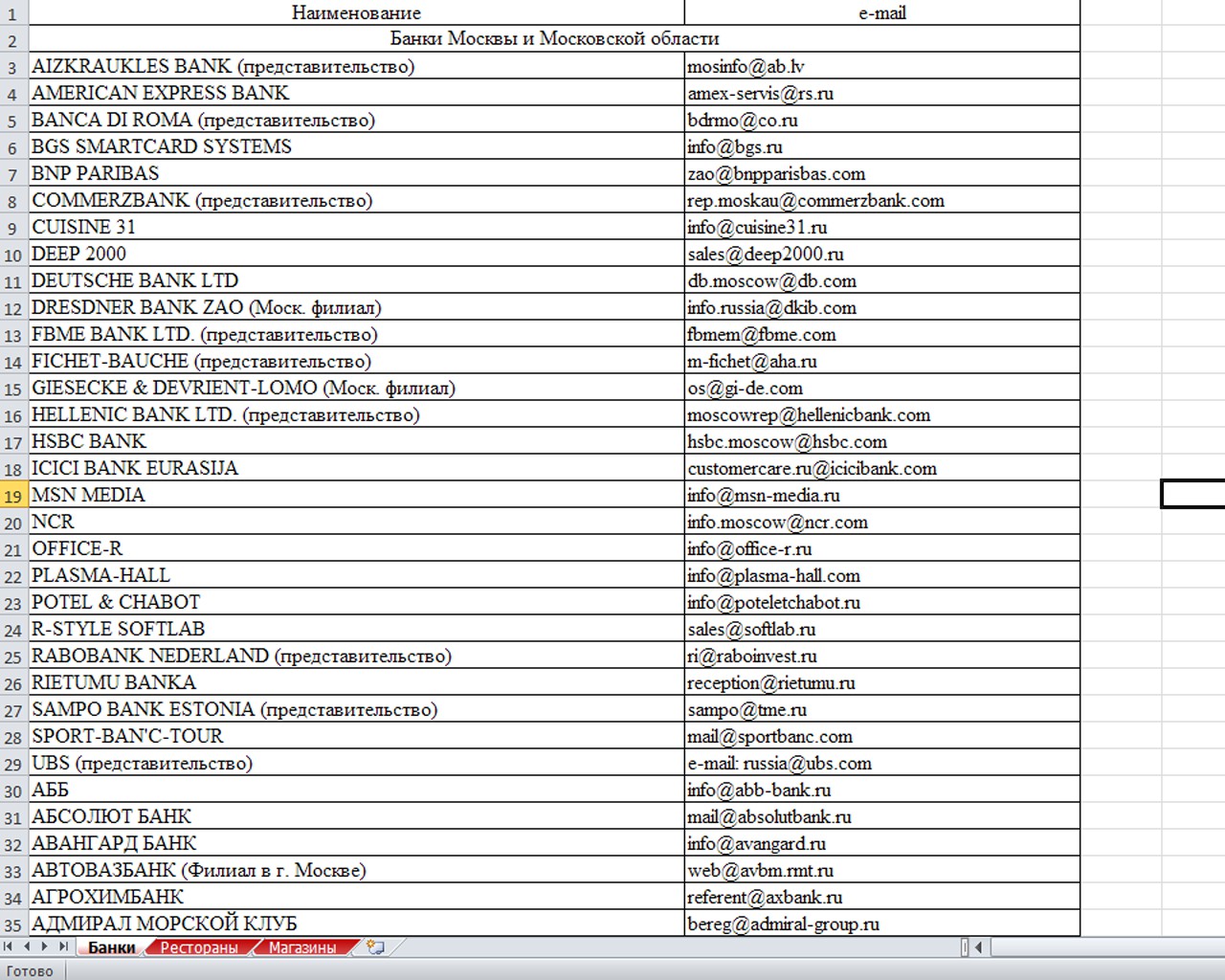Select cell POTEL & CHABOT
Screen dimensions: 1225x980
click(x=356, y=602)
